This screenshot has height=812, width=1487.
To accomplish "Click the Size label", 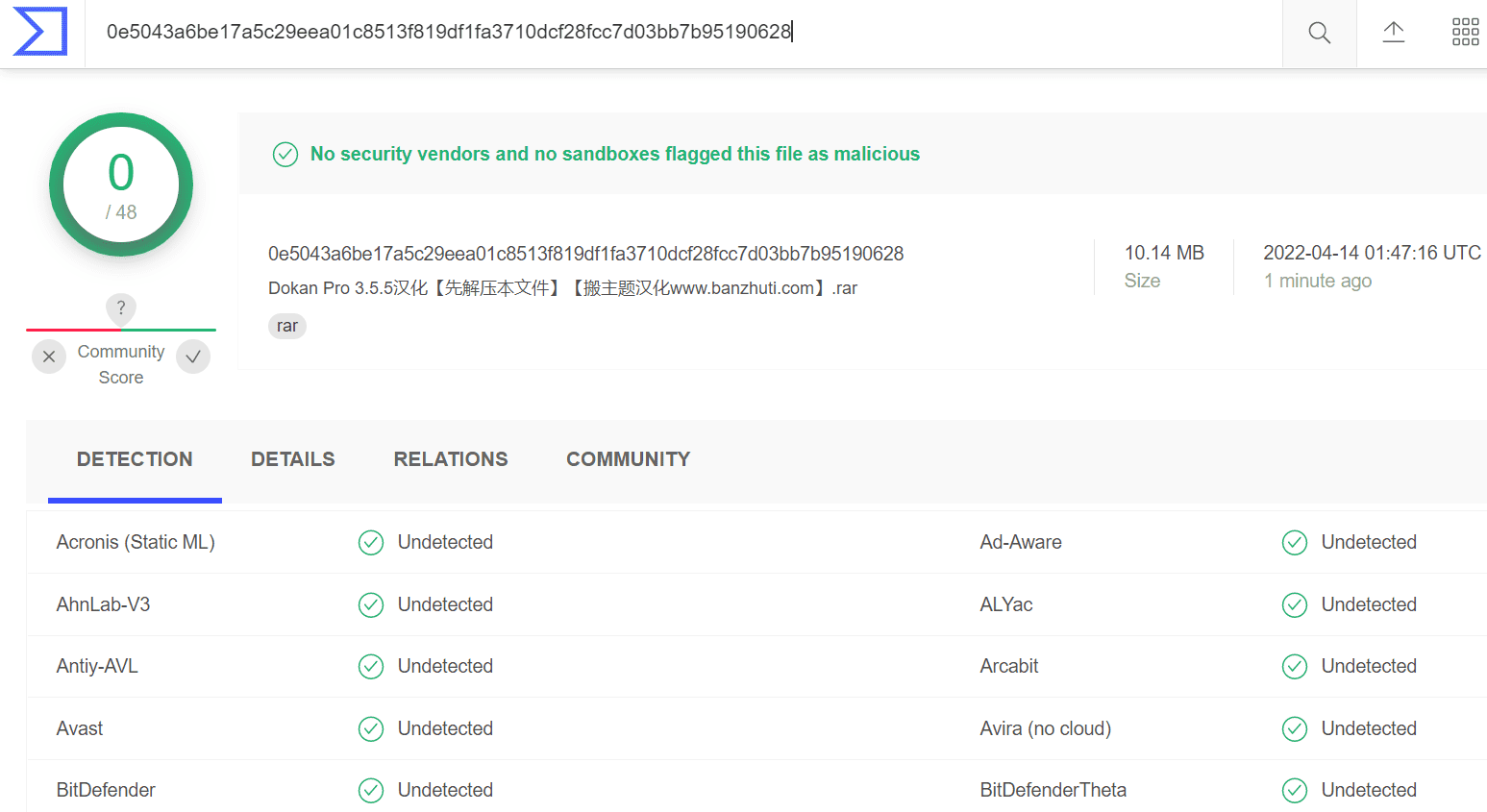I will (1143, 281).
